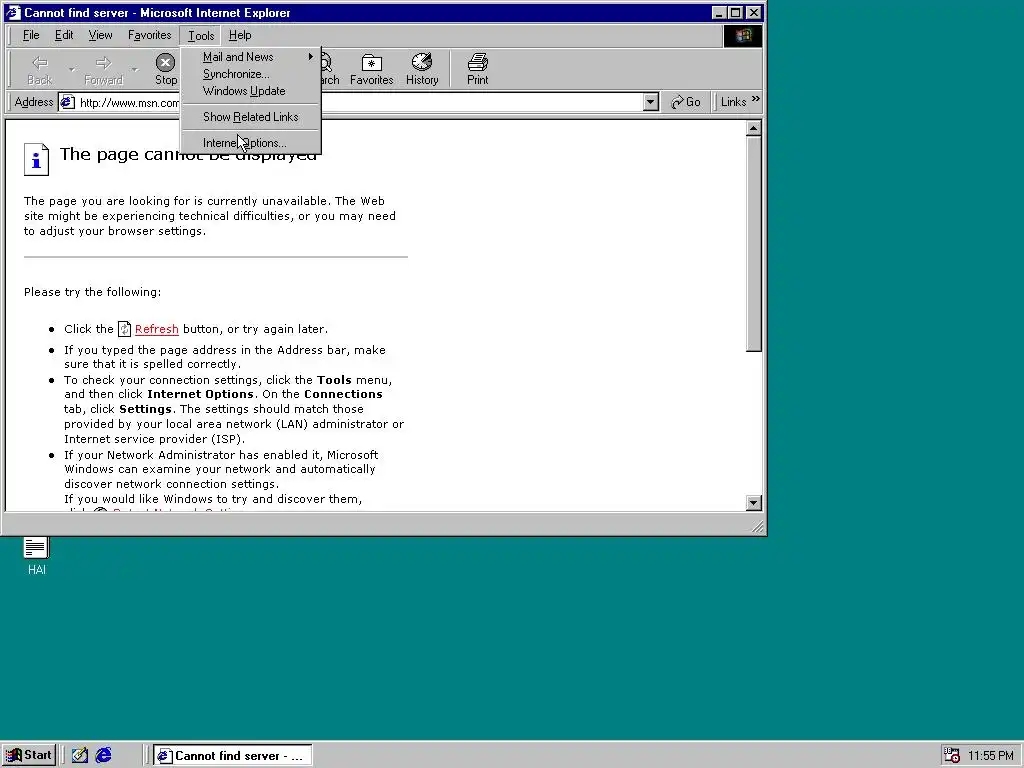The image size is (1024, 768).
Task: Click Cannot find server taskbar button
Action: pyautogui.click(x=232, y=756)
